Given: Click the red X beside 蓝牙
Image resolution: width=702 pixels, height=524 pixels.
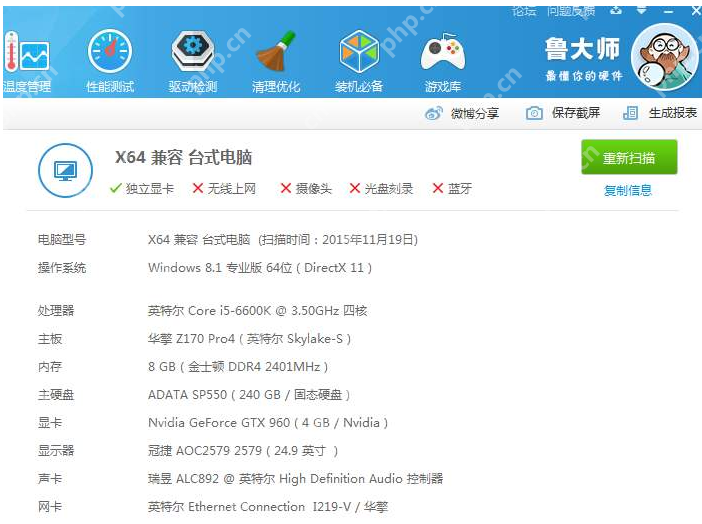Looking at the screenshot, I should [438, 188].
